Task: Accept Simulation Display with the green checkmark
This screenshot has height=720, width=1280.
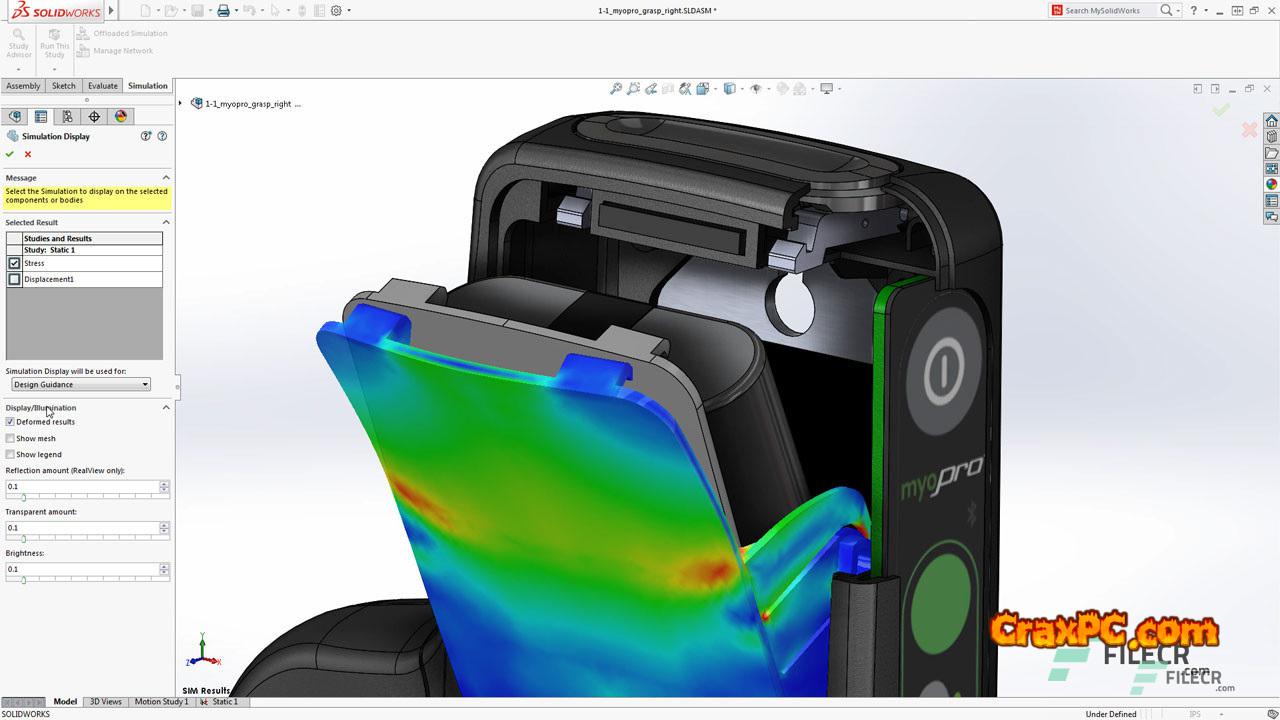Action: (x=10, y=154)
